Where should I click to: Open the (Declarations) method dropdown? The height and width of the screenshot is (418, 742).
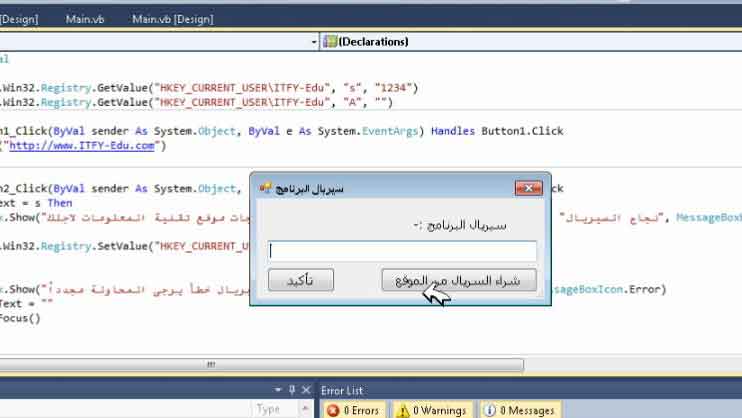coord(530,42)
